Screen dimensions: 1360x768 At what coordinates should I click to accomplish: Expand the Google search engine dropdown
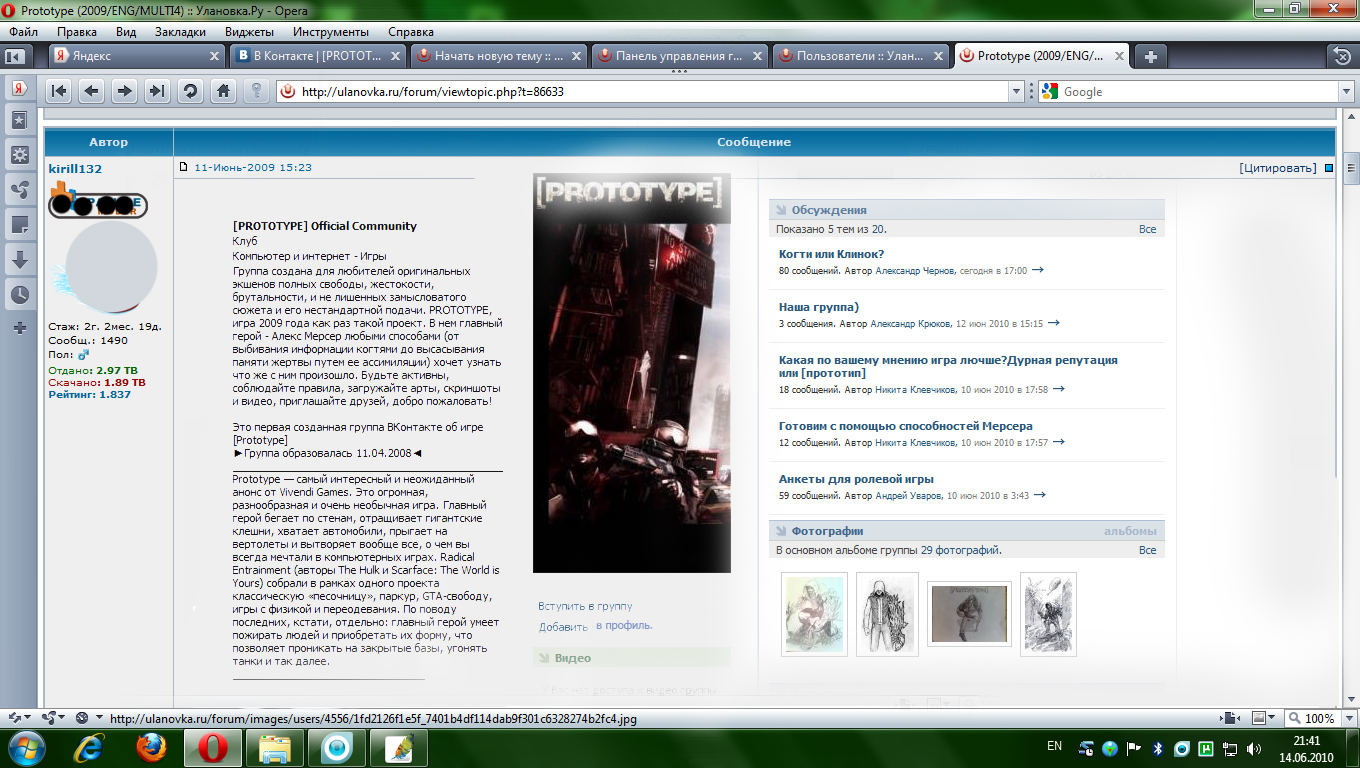pyautogui.click(x=1345, y=91)
